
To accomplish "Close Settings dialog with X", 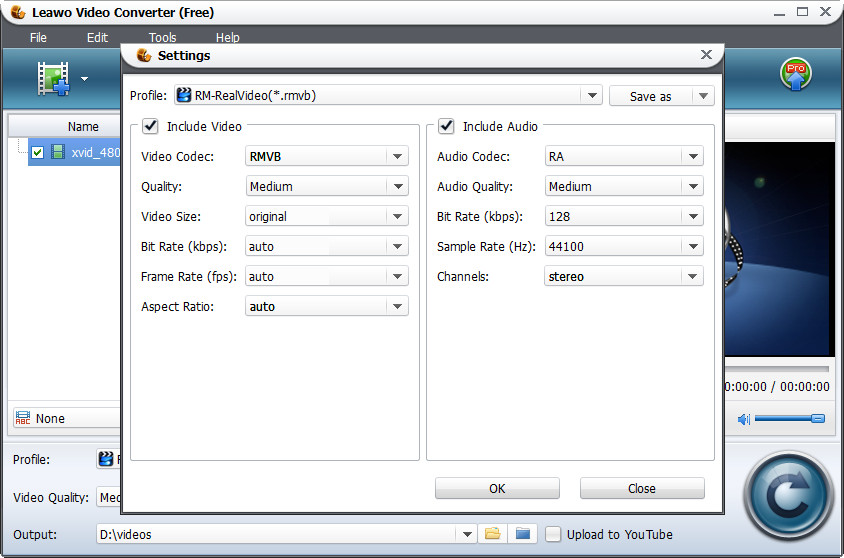I will point(706,55).
